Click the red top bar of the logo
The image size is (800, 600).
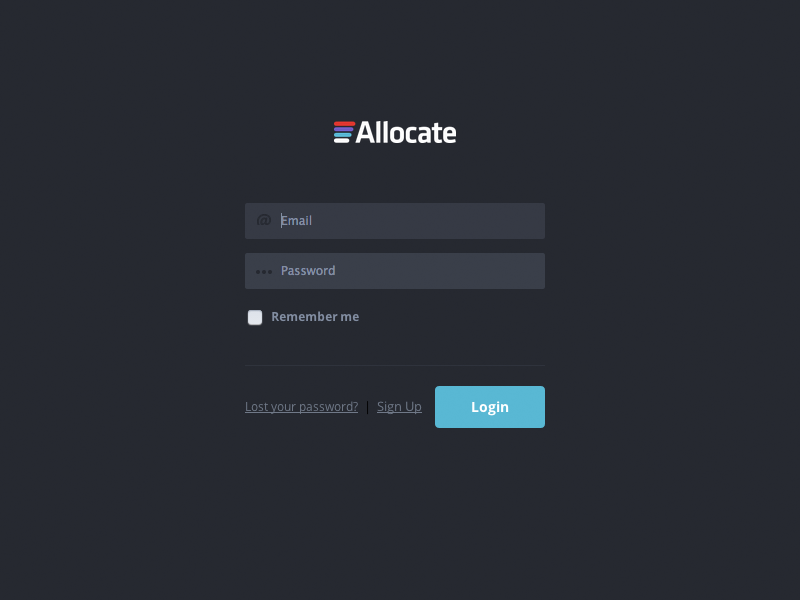pos(345,123)
